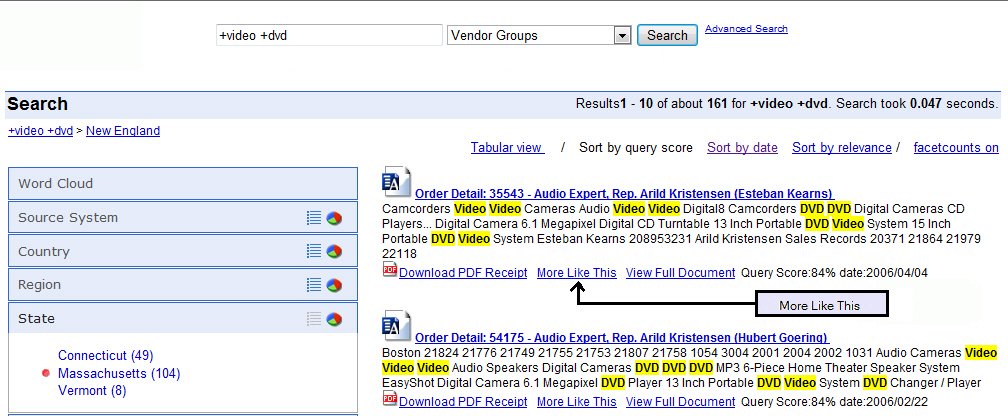Sort results by date

(x=742, y=148)
